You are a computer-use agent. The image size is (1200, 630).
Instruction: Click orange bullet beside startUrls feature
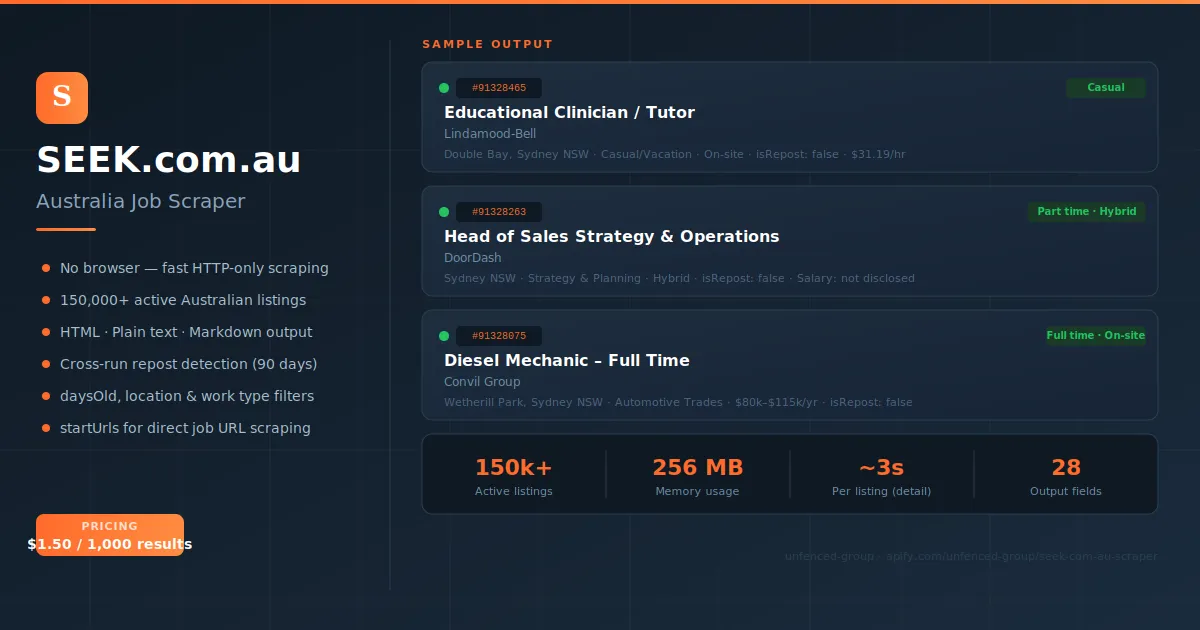pyautogui.click(x=46, y=428)
